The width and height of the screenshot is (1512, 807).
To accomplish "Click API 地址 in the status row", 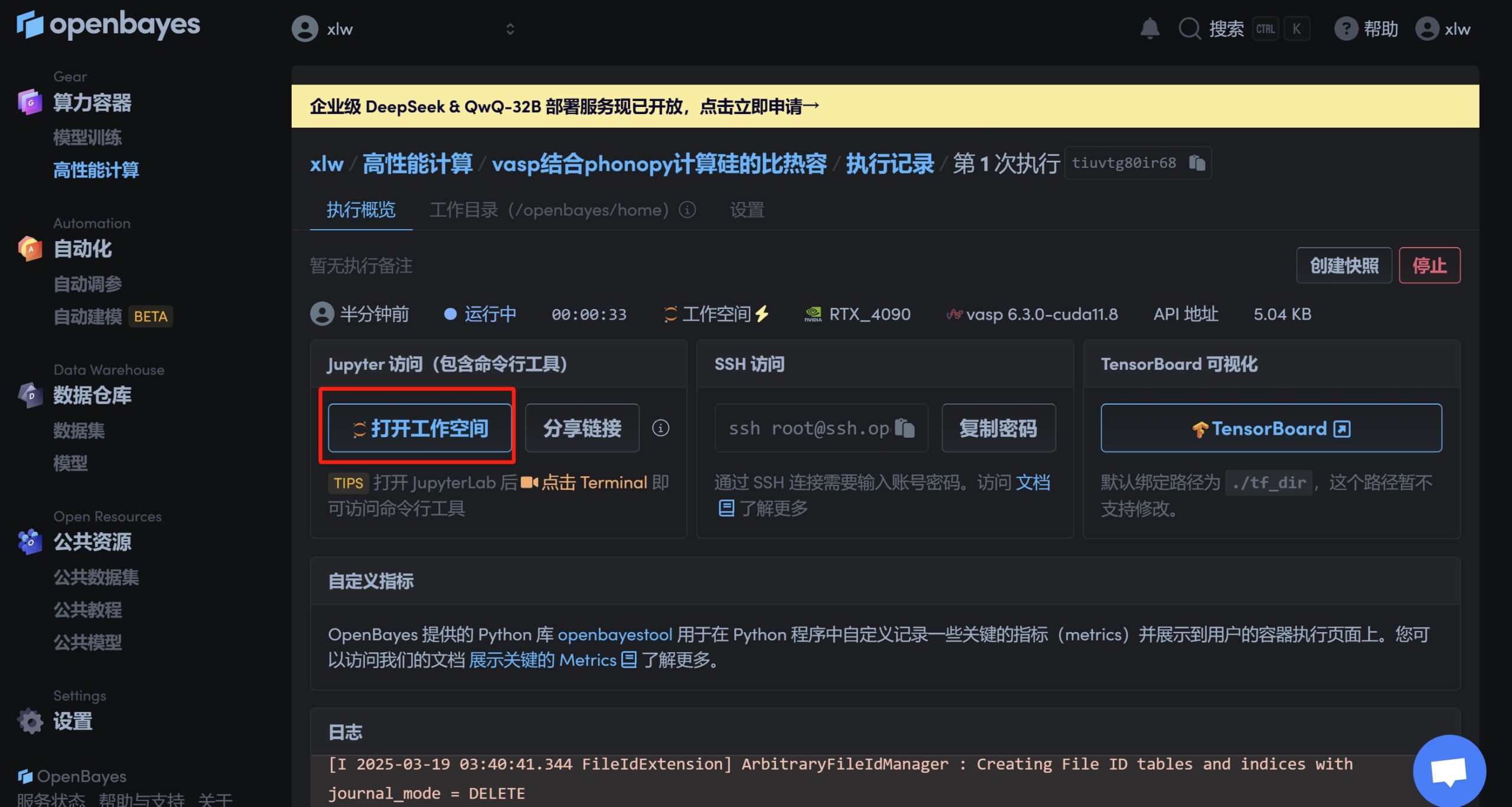I will point(1185,314).
